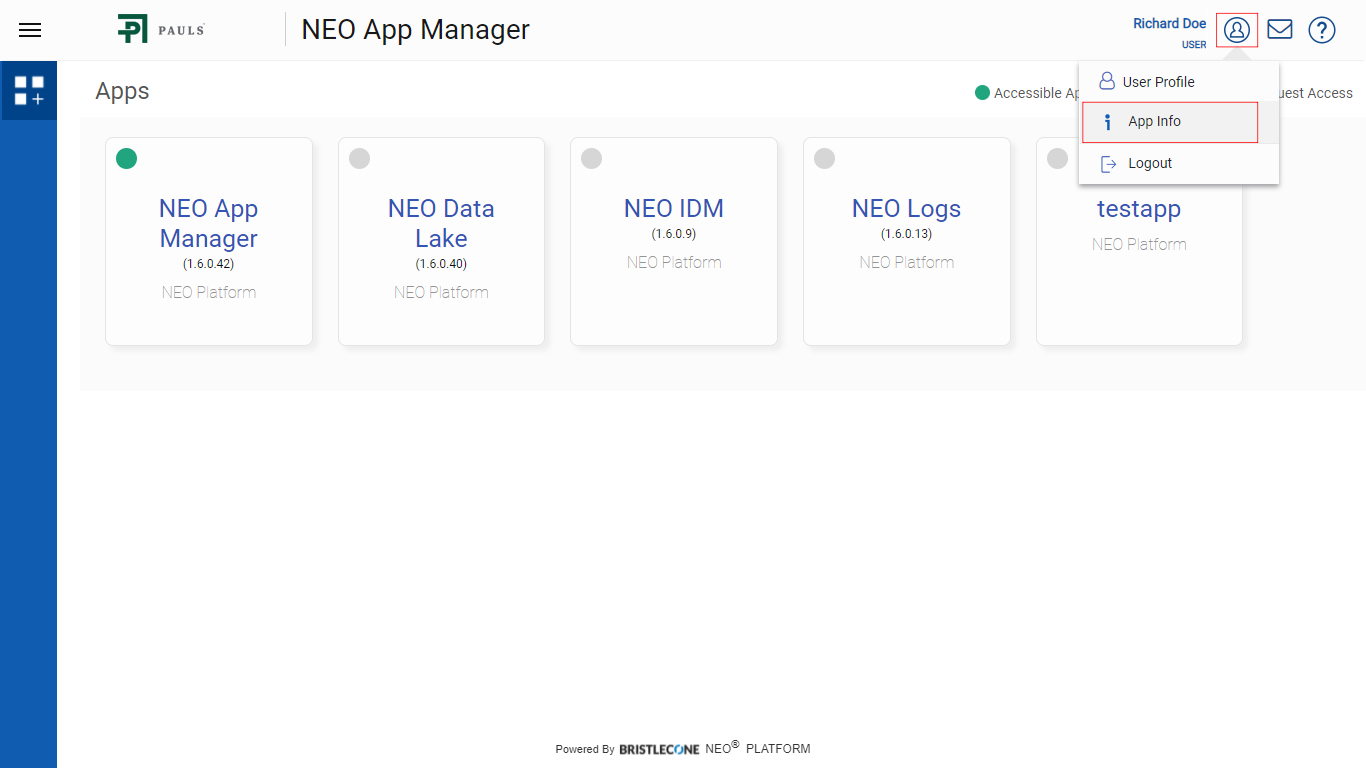Click grey status dot on NEO Data Lake

click(x=359, y=158)
